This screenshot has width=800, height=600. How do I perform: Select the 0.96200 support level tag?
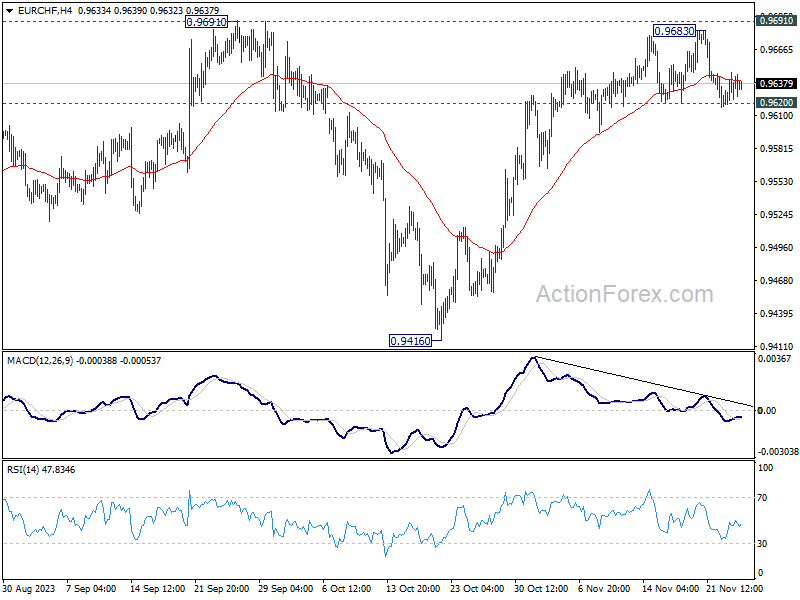pyautogui.click(x=776, y=103)
